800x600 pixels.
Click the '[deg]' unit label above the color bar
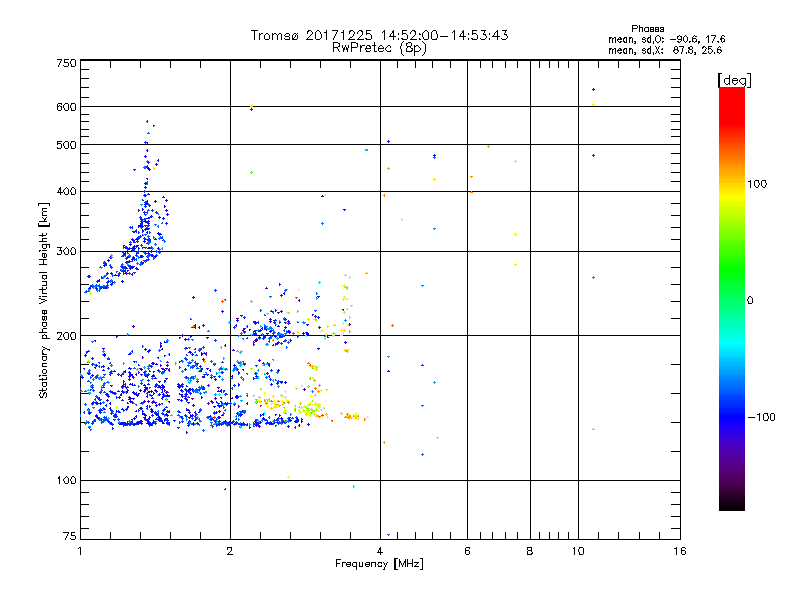pos(734,80)
